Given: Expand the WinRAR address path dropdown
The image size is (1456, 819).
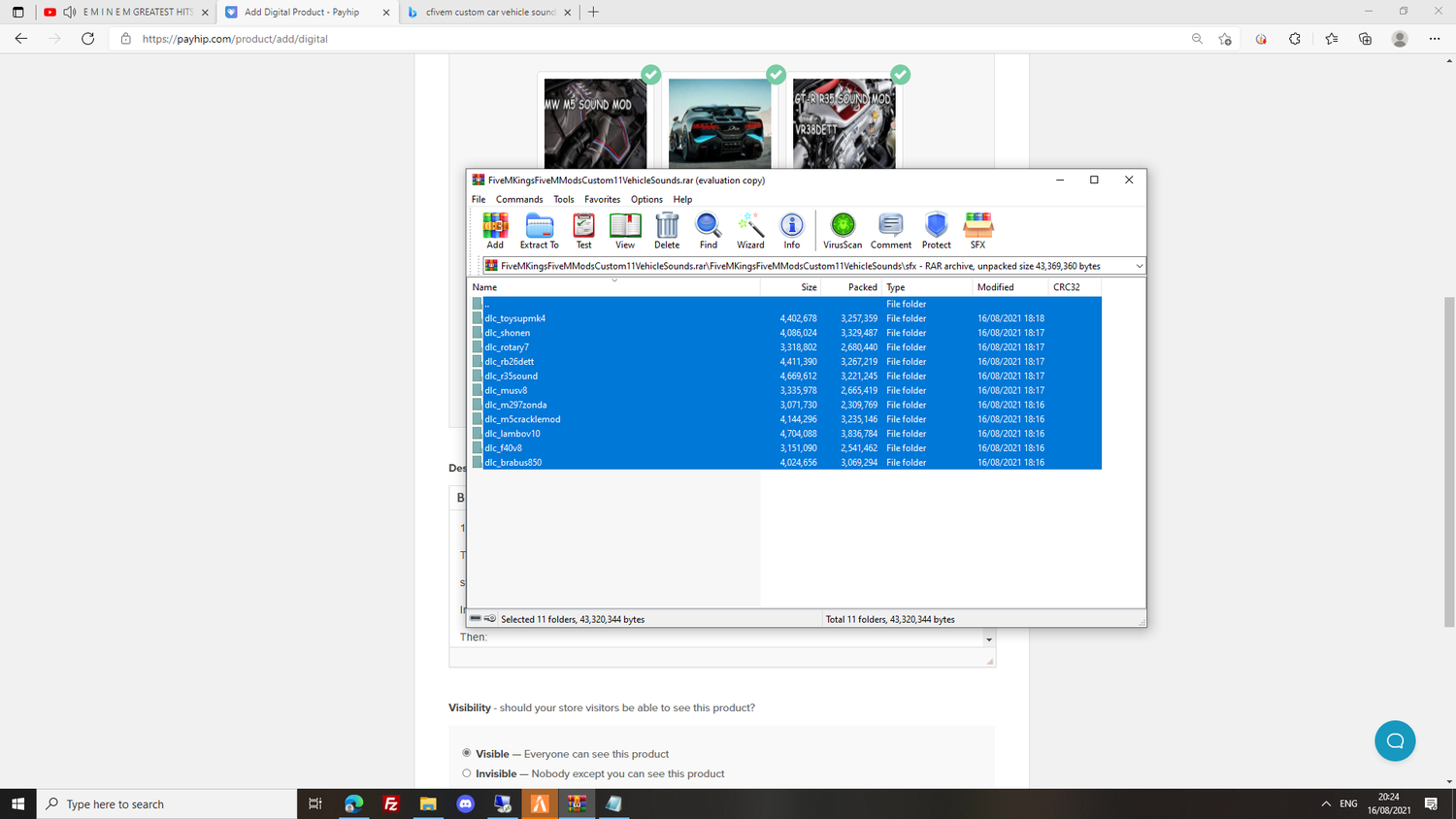Looking at the screenshot, I should coord(1139,266).
